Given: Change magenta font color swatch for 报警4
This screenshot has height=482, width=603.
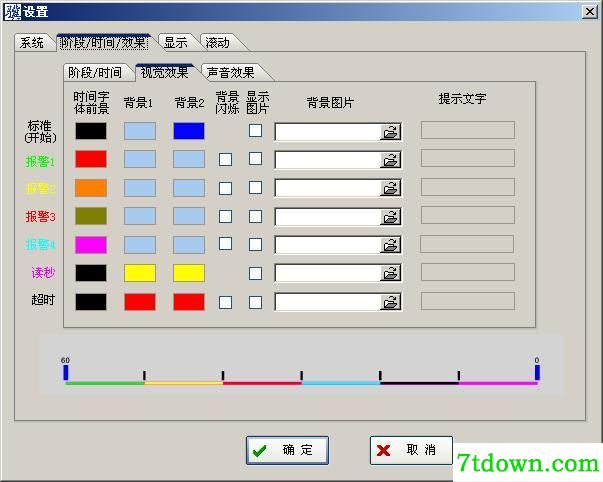Looking at the screenshot, I should pos(91,245).
